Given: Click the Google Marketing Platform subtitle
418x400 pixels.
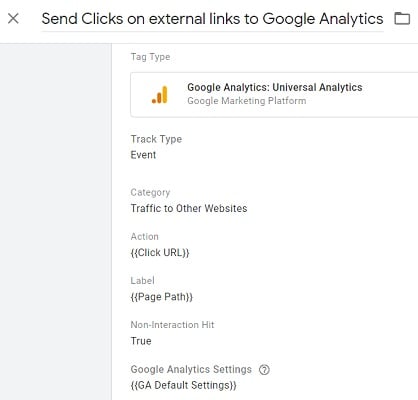Looking at the screenshot, I should coord(247,101).
